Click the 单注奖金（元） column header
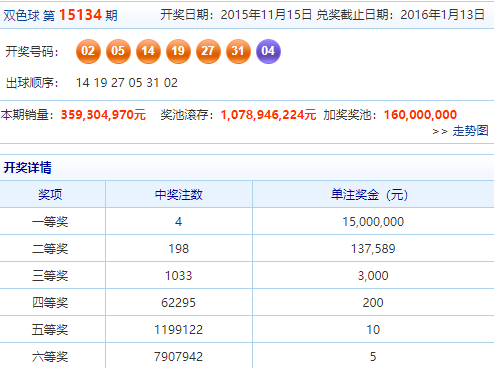The image size is (494, 368). tap(369, 194)
